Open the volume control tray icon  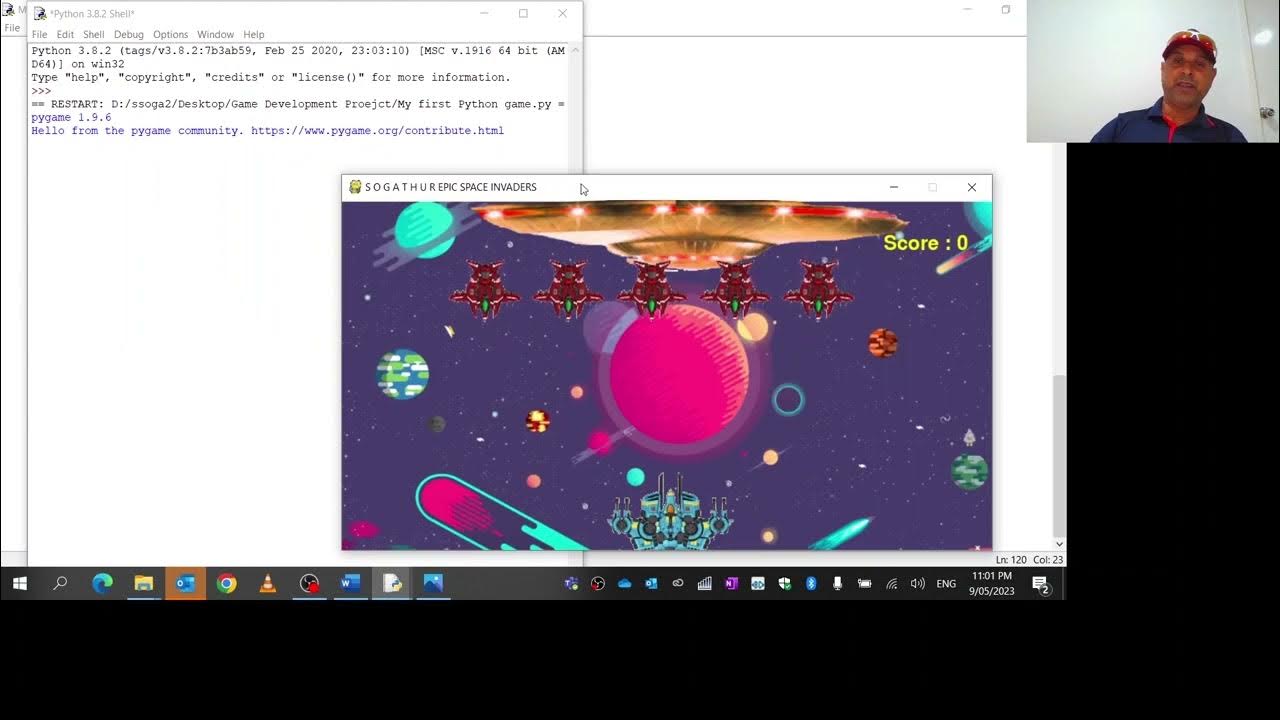point(917,584)
